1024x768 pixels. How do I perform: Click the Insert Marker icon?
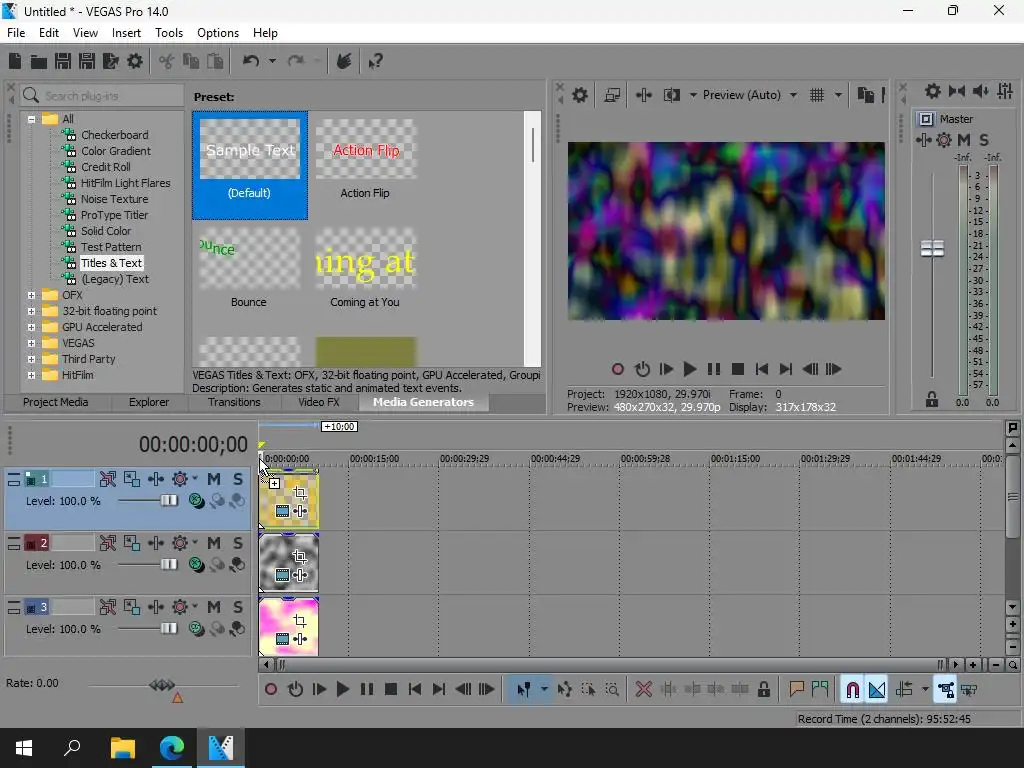point(796,690)
